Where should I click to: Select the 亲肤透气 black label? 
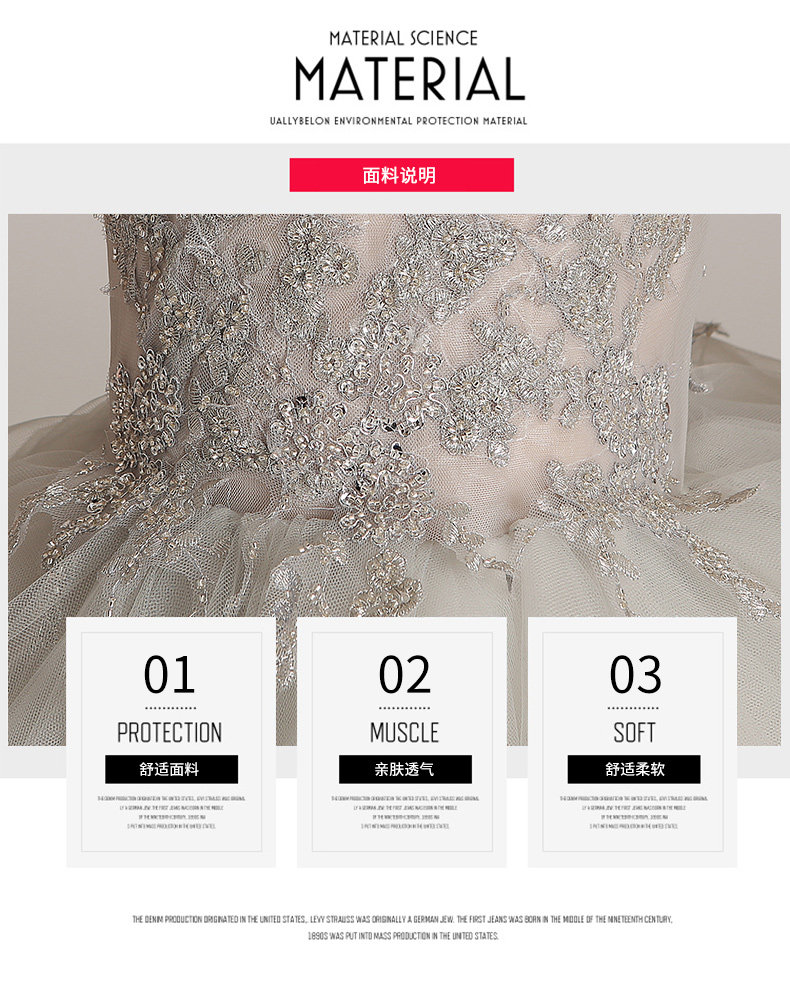(x=405, y=769)
